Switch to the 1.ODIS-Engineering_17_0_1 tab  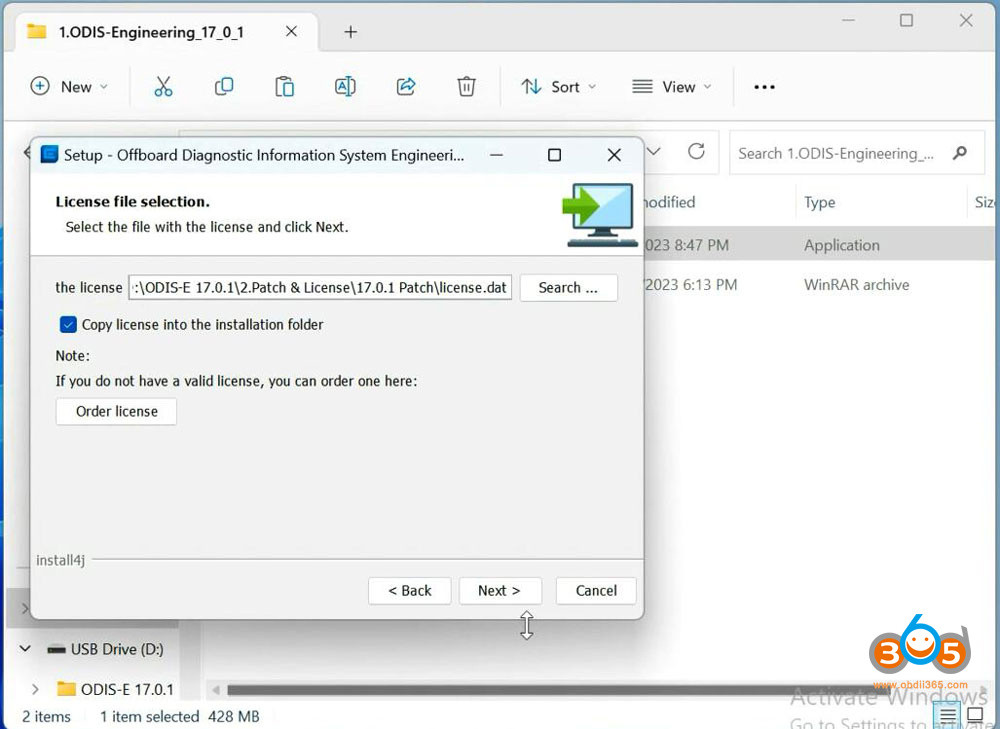(x=150, y=31)
